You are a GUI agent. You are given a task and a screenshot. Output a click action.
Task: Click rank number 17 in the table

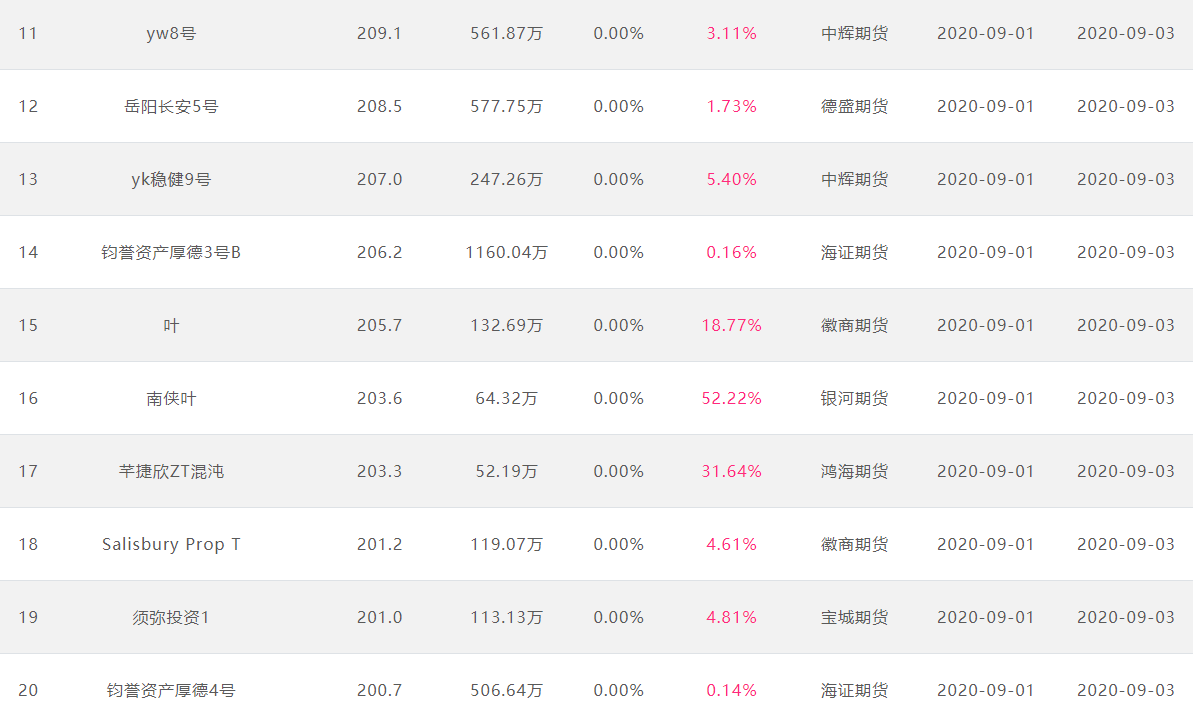tap(28, 472)
